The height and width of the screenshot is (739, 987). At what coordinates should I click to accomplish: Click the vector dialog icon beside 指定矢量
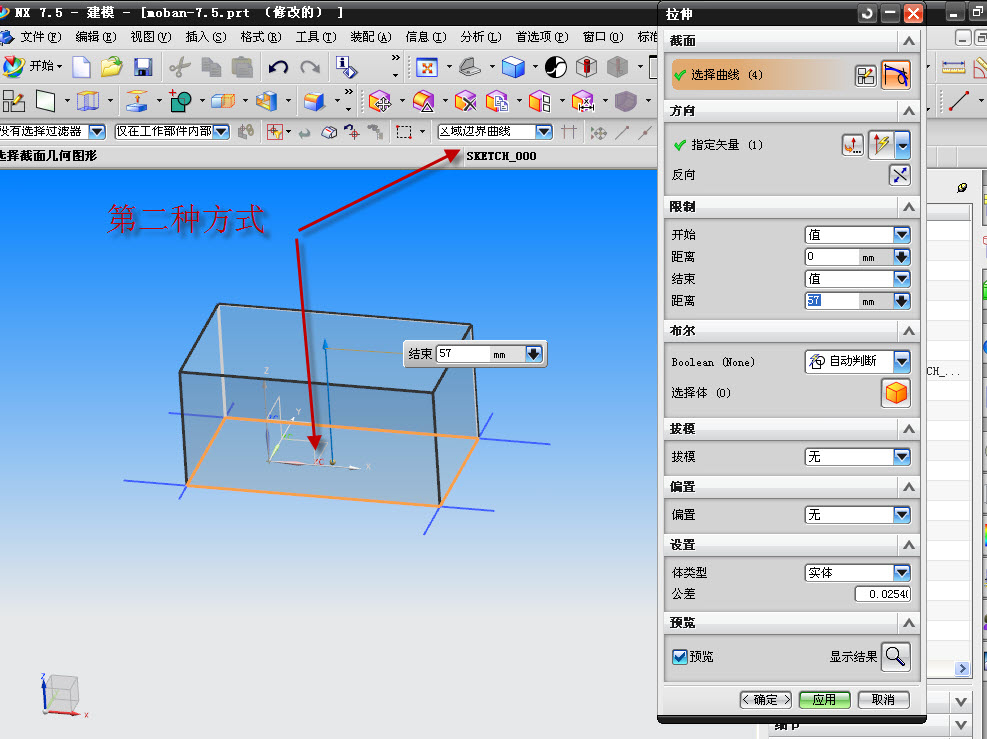tap(853, 145)
